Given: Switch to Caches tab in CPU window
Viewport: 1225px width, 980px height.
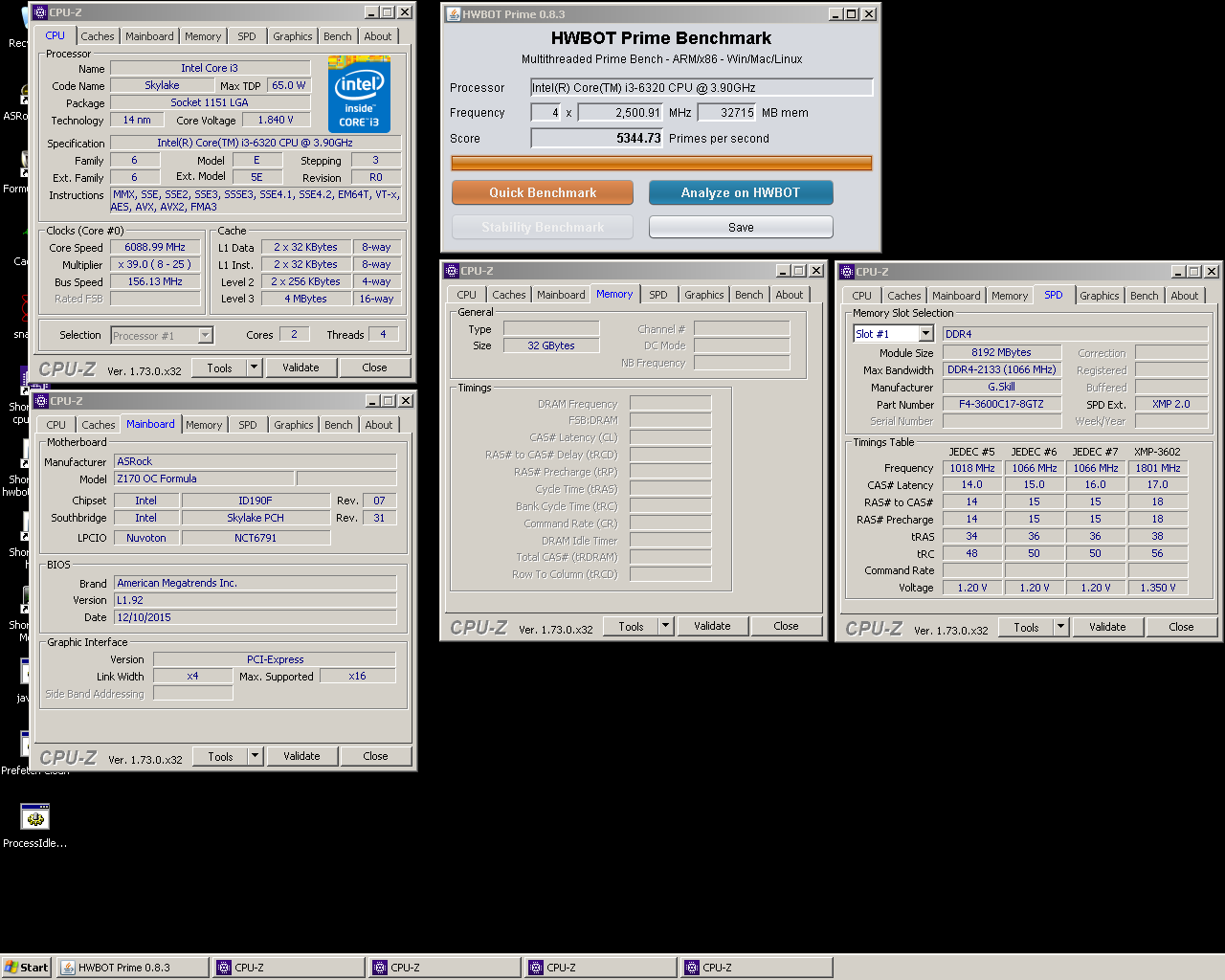Looking at the screenshot, I should [98, 36].
